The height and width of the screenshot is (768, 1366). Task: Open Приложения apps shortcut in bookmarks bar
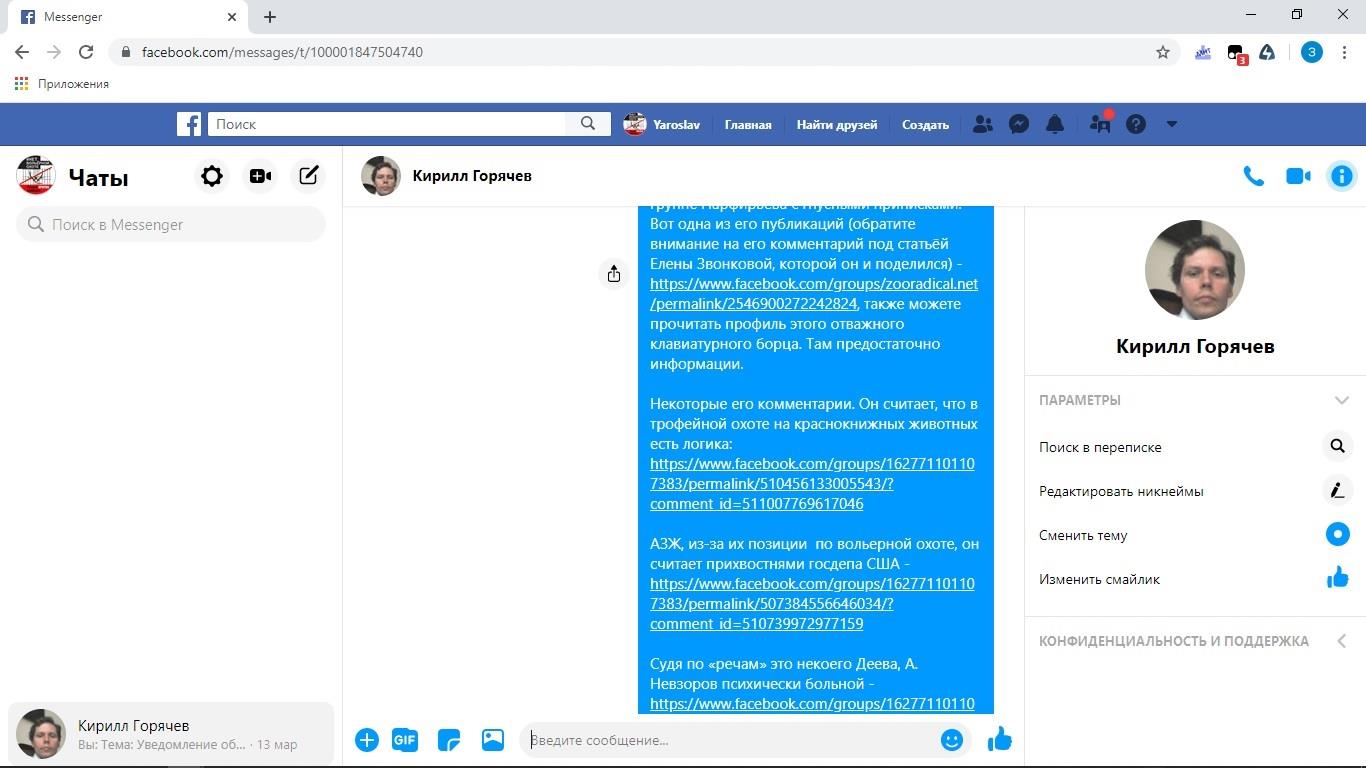62,84
